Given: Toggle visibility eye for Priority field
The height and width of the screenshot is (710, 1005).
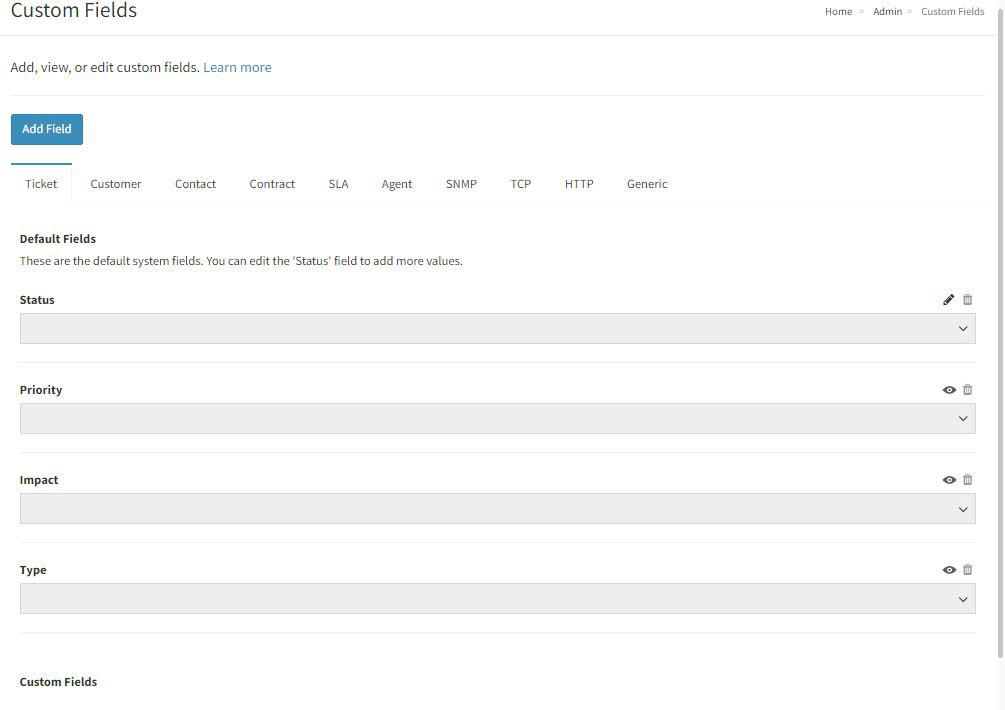Looking at the screenshot, I should [949, 390].
